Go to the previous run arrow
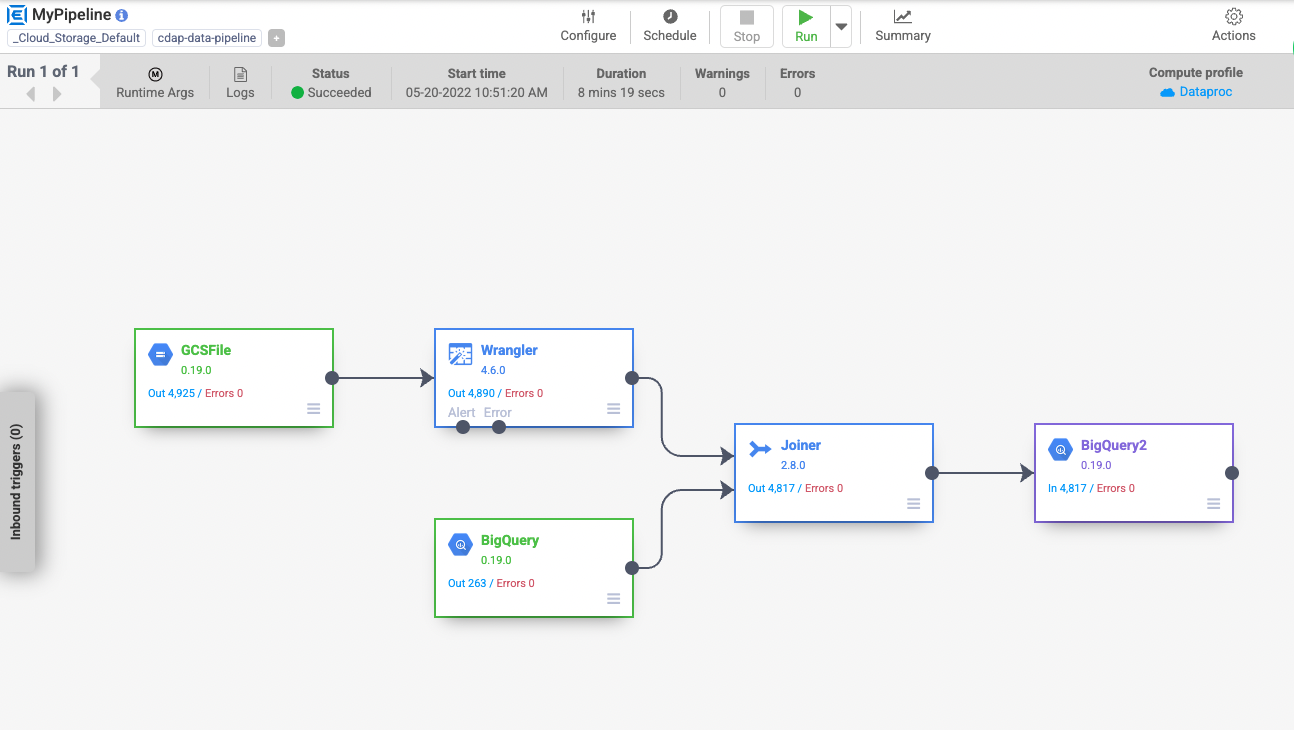The width and height of the screenshot is (1294, 730). coord(30,93)
